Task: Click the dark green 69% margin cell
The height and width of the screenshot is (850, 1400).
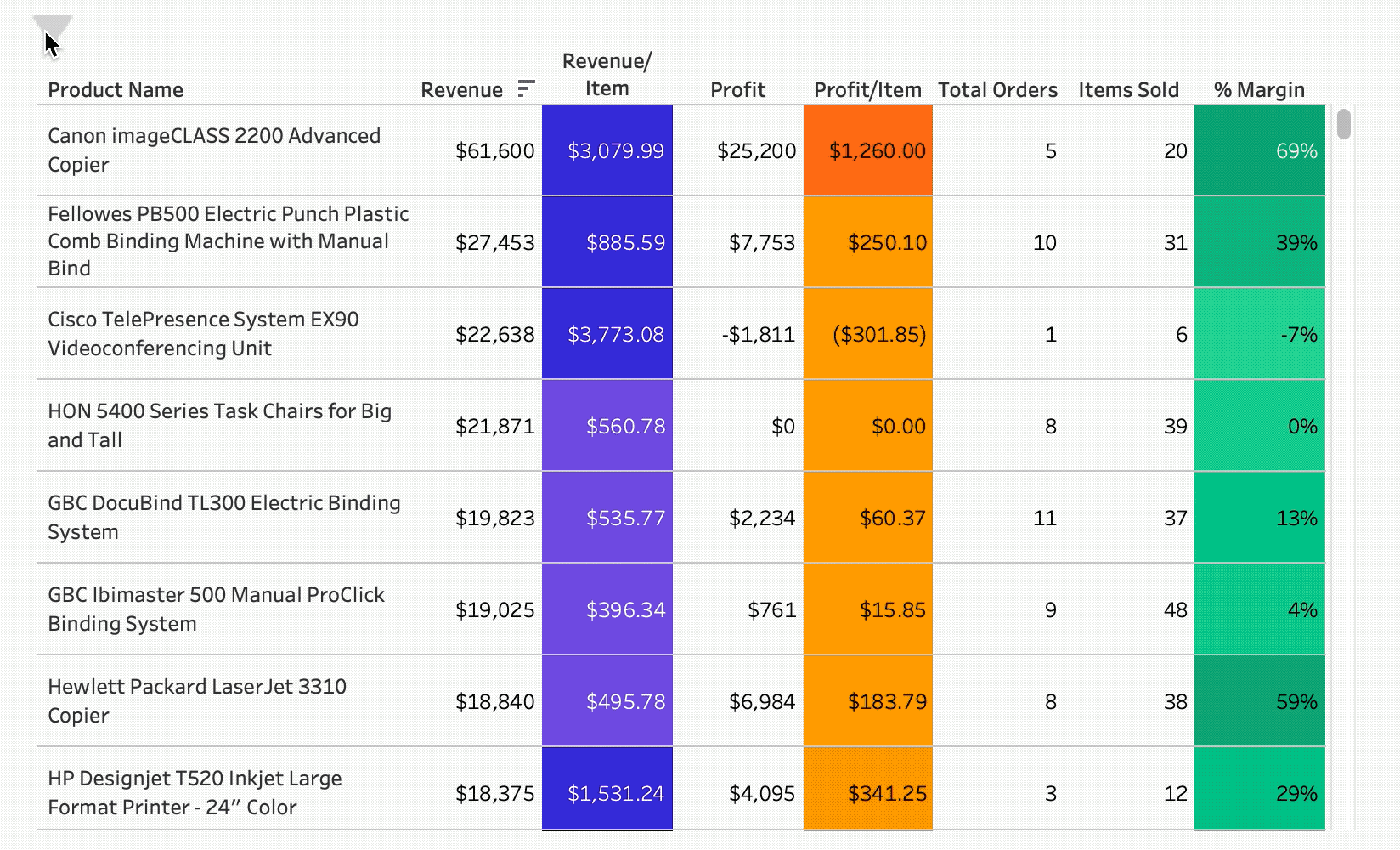Action: point(1261,150)
